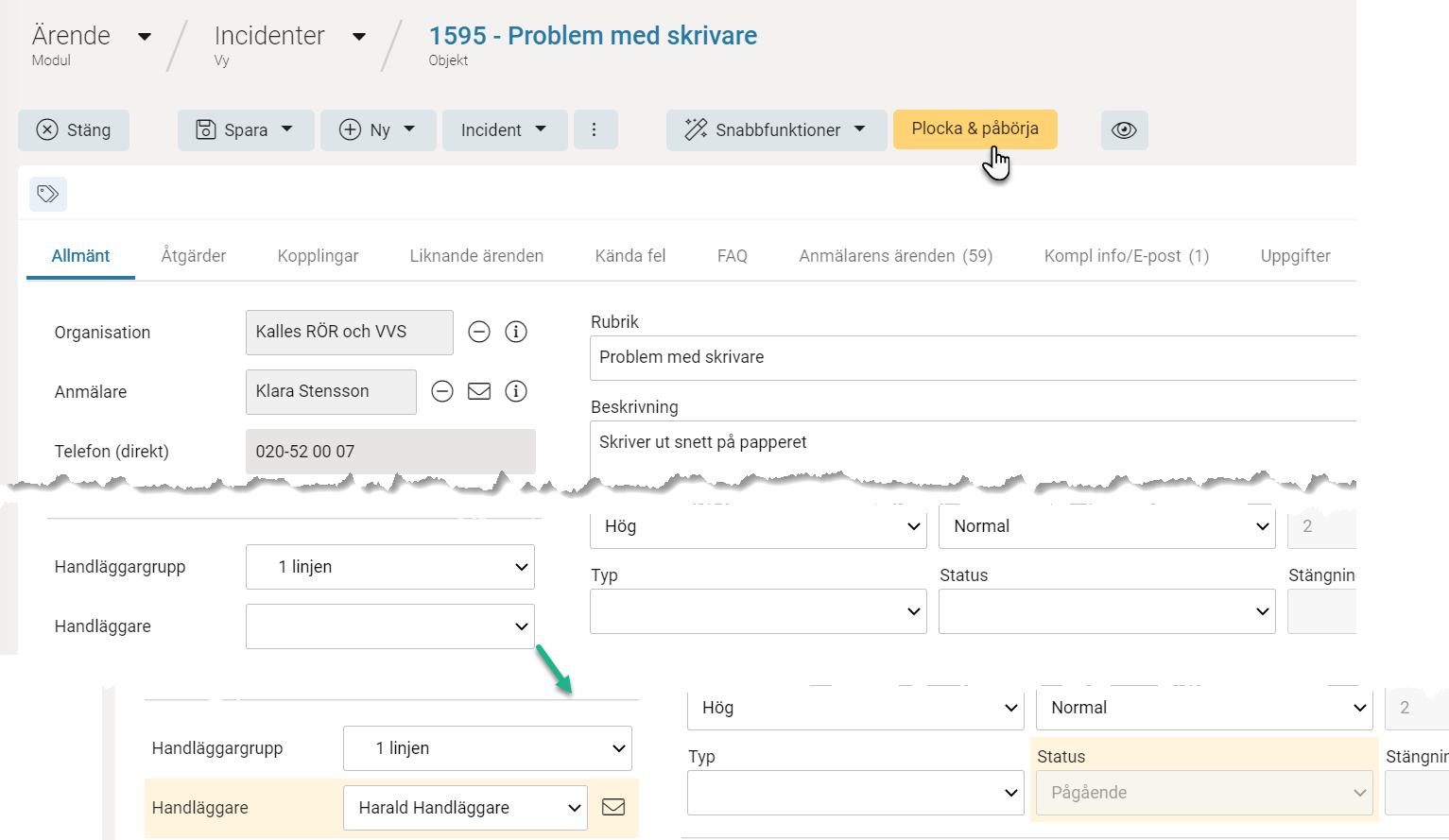Go to Anmälarens ärenden (59) tab
This screenshot has height=840, width=1449.
click(895, 256)
